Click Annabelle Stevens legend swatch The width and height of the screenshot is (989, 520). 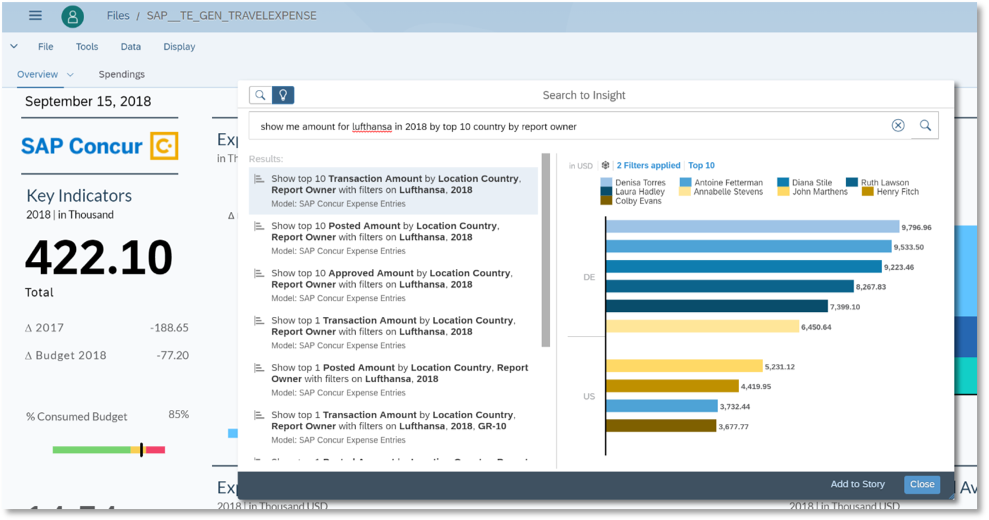[x=686, y=191]
